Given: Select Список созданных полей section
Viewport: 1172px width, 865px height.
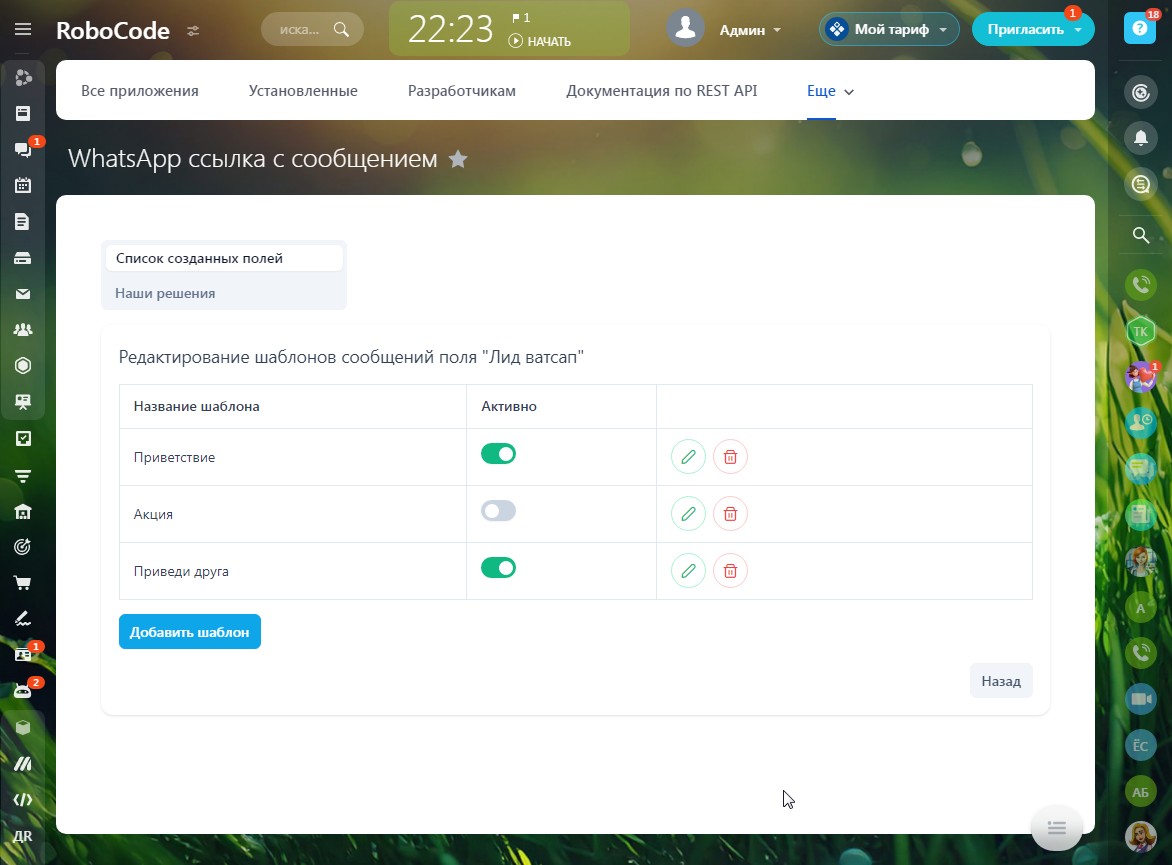Looking at the screenshot, I should tap(224, 258).
